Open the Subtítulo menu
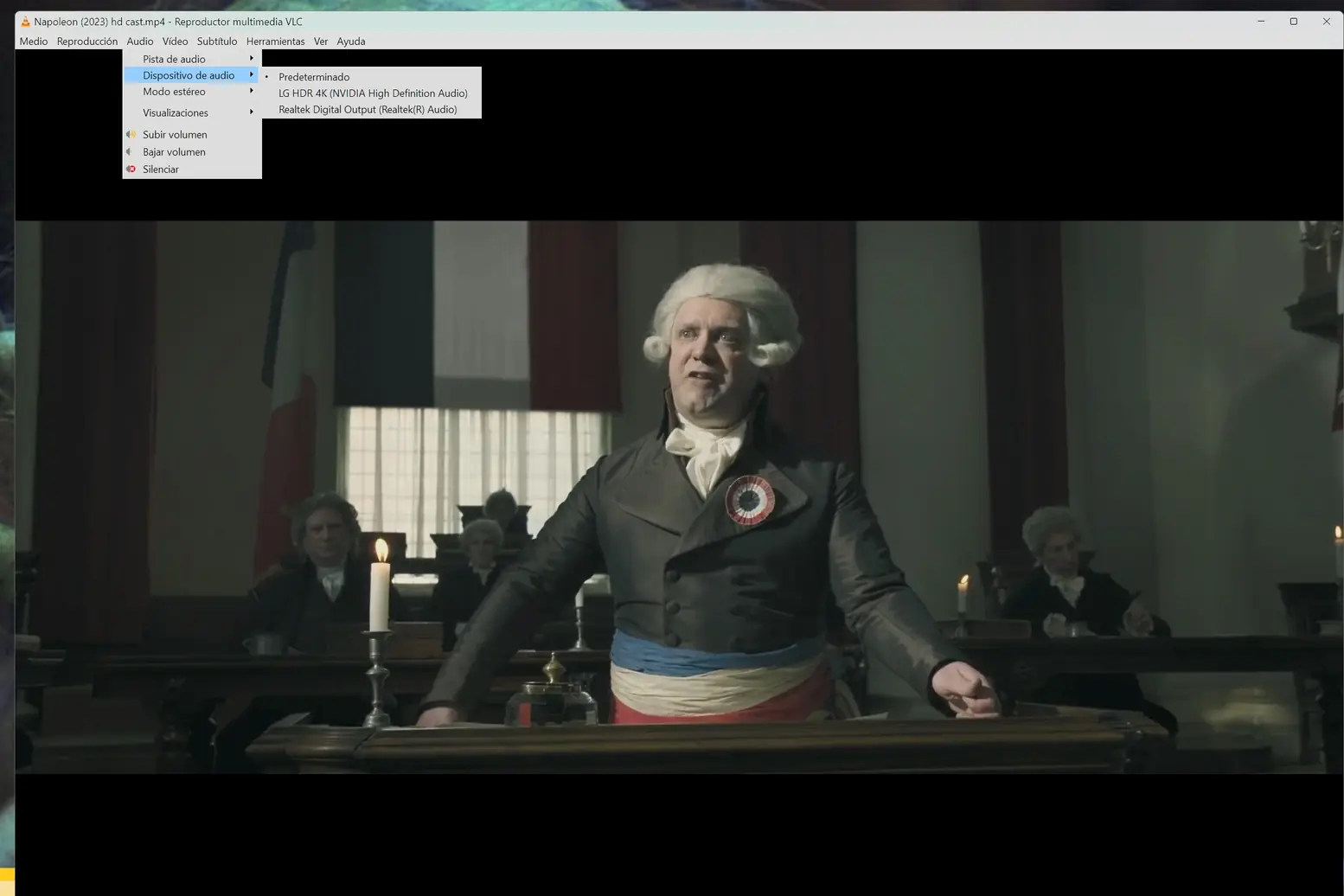Screen dimensions: 1344x896 216,42
